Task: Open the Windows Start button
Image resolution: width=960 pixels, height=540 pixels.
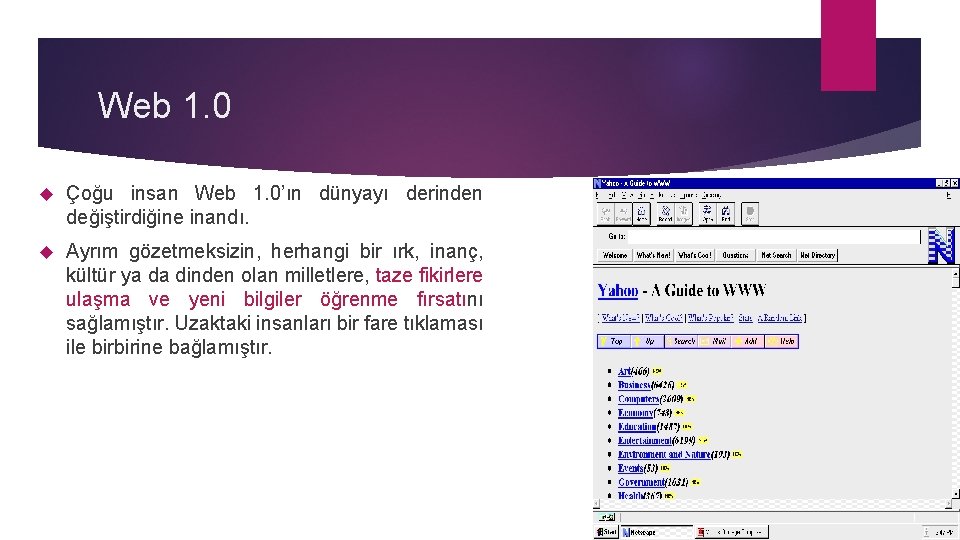Action: [x=607, y=532]
